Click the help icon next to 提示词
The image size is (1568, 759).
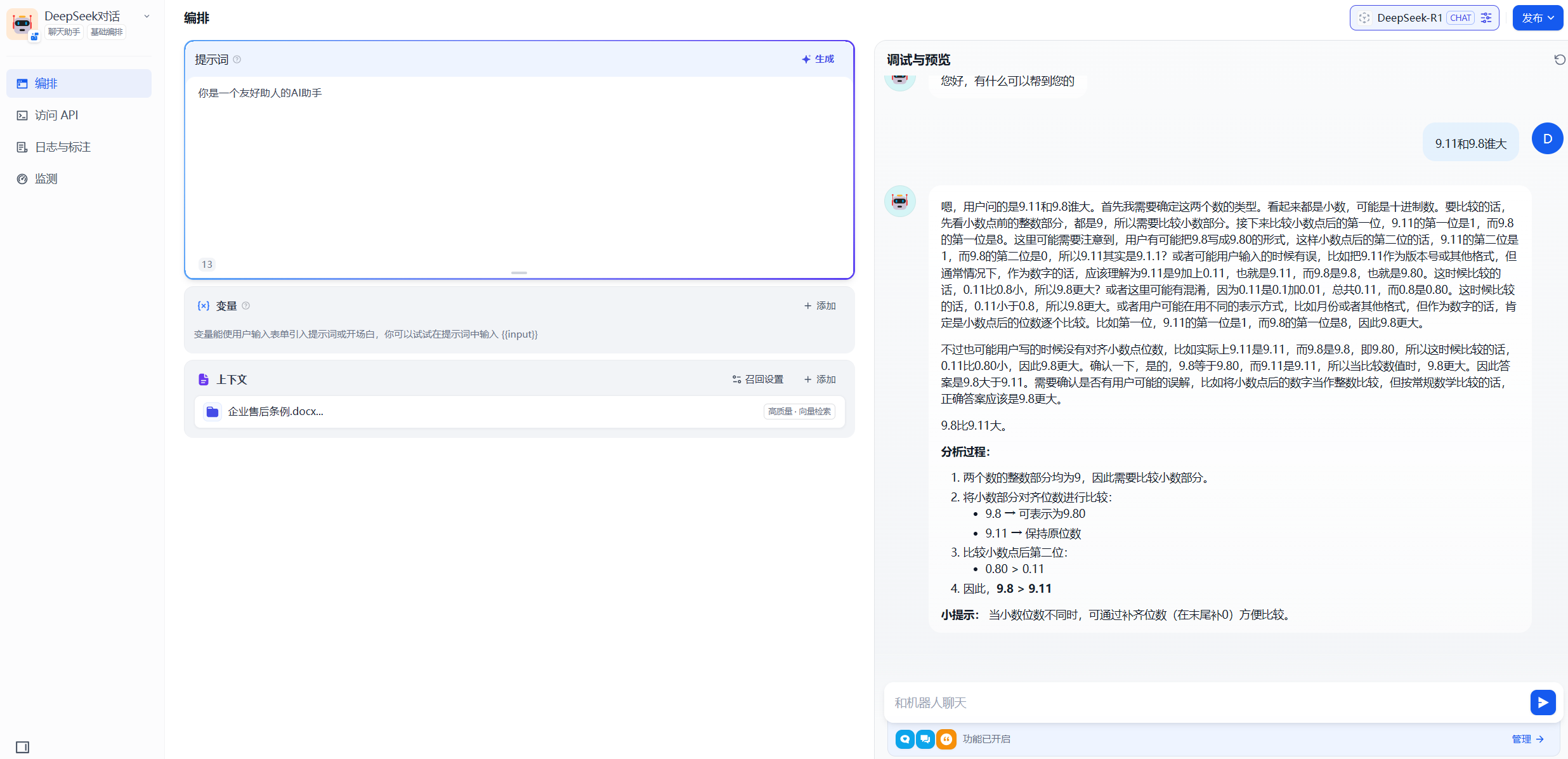tap(237, 60)
